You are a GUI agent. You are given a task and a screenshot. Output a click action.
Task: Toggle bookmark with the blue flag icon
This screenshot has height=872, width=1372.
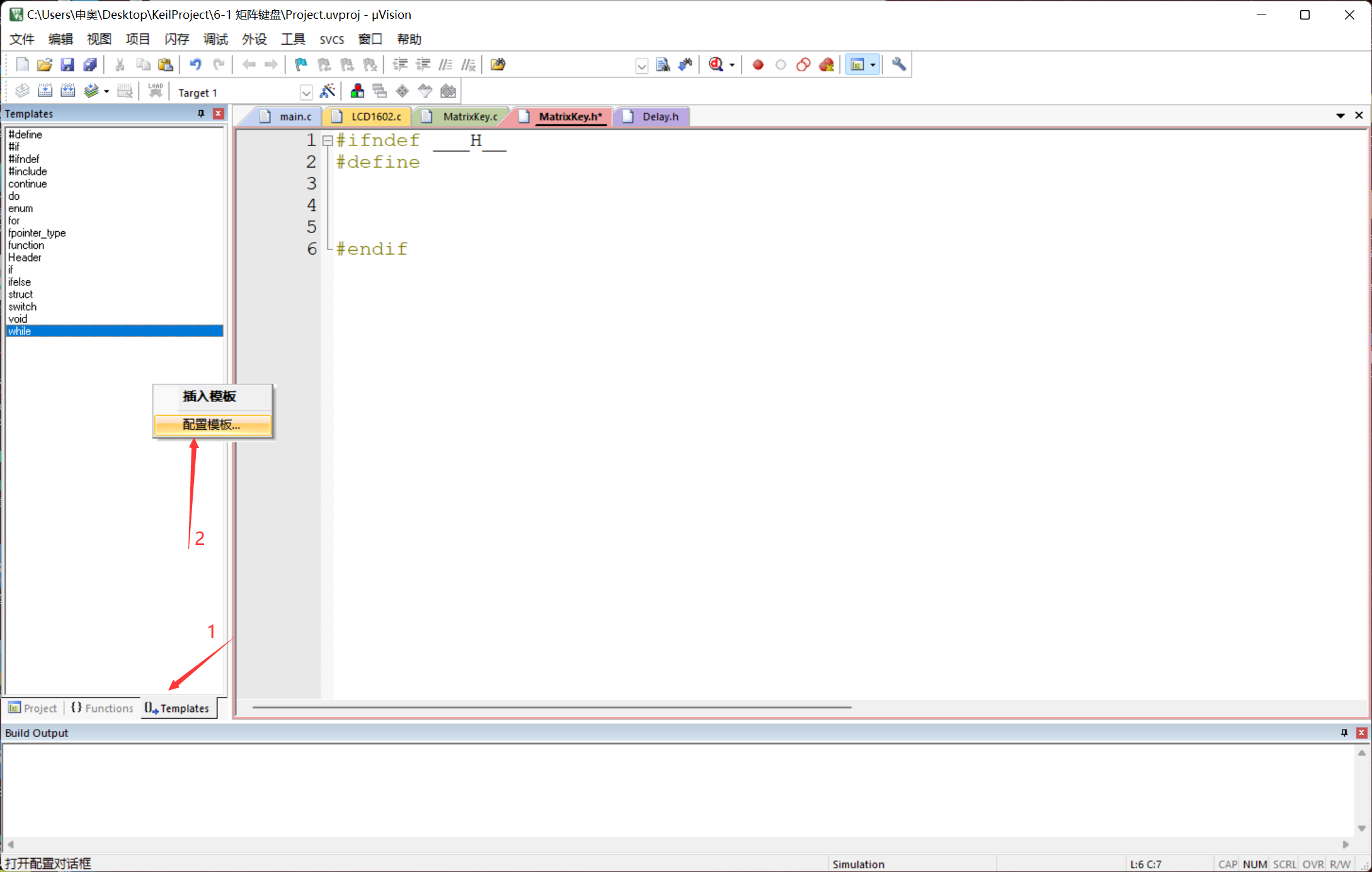(x=301, y=64)
